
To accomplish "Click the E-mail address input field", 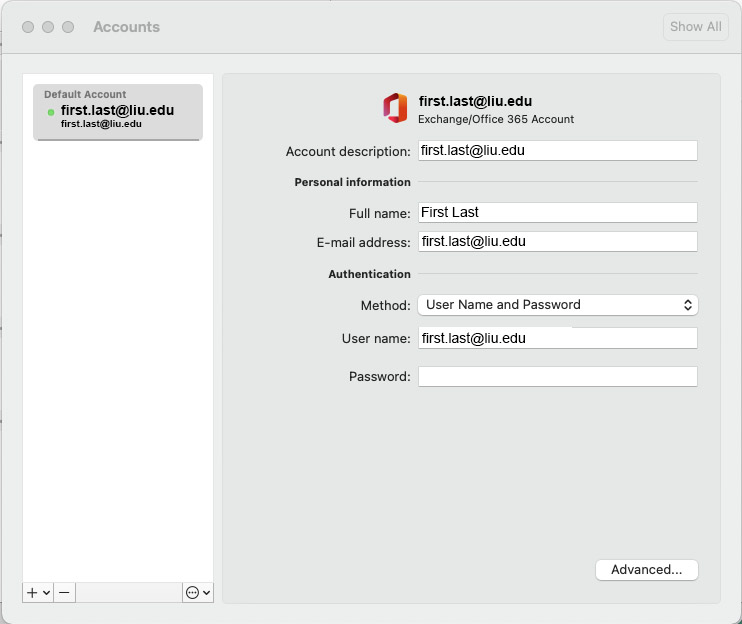I will pos(557,242).
